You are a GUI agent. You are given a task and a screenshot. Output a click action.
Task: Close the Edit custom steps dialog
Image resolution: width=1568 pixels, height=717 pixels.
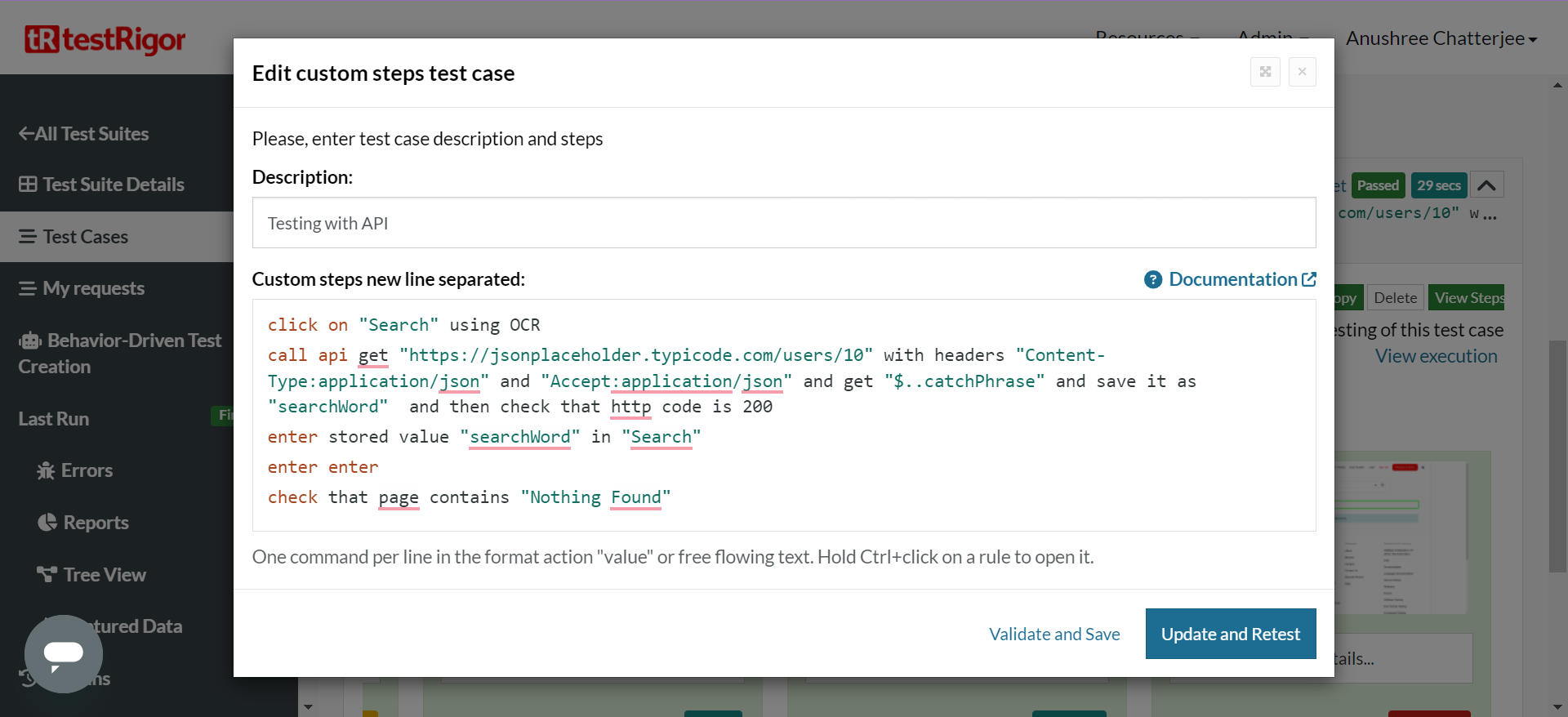tap(1302, 72)
